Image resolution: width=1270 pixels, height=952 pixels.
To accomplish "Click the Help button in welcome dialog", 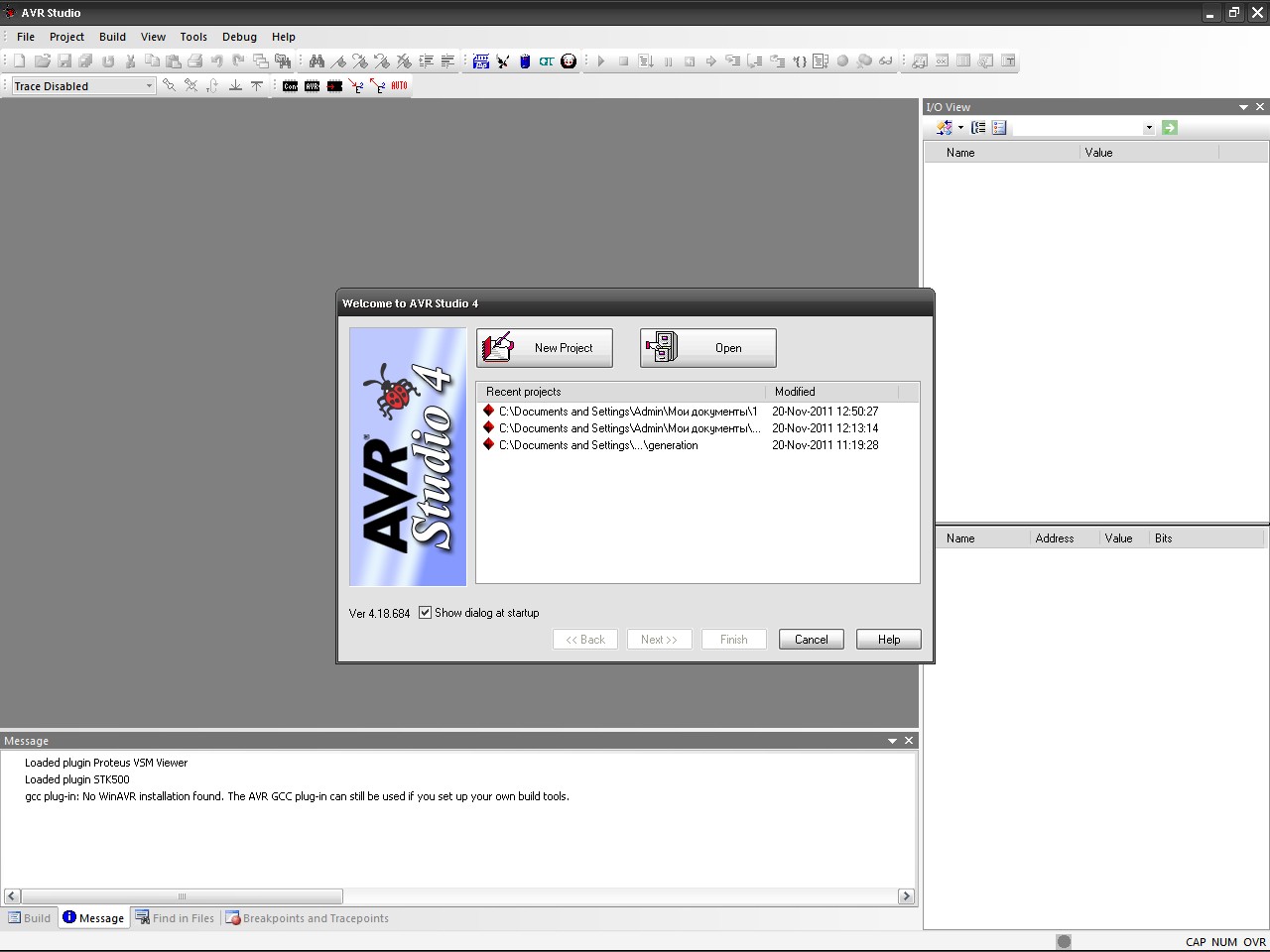I will (889, 640).
